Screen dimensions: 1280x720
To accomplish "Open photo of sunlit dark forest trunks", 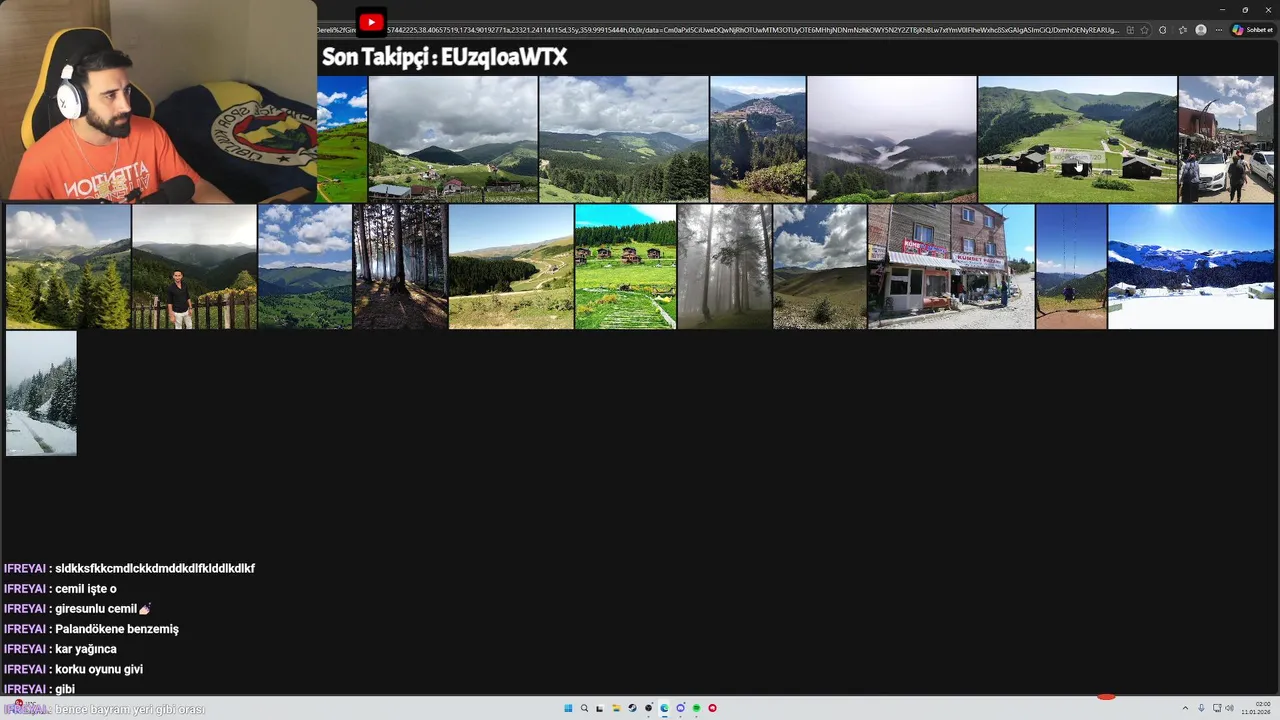I will pos(400,267).
